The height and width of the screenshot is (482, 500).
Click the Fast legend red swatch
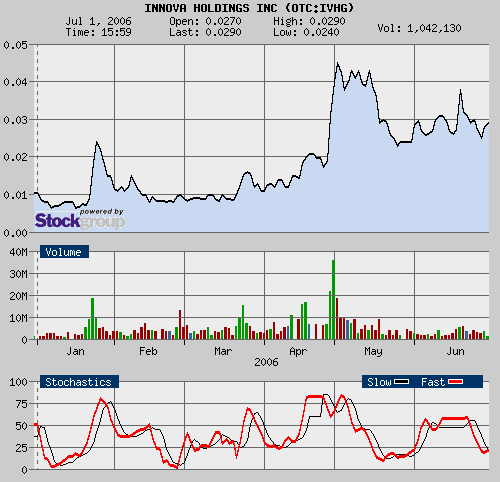pyautogui.click(x=455, y=382)
